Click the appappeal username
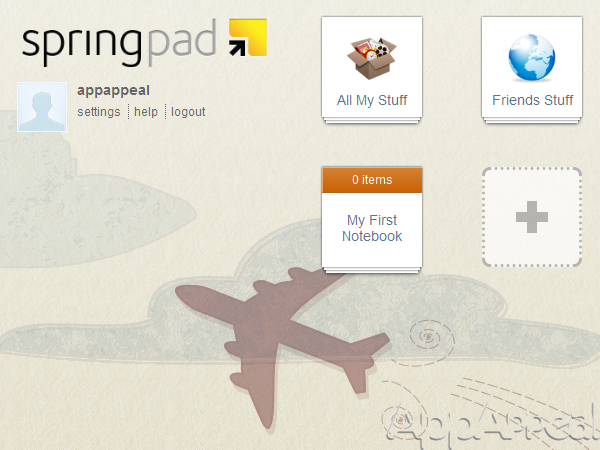 [x=113, y=91]
